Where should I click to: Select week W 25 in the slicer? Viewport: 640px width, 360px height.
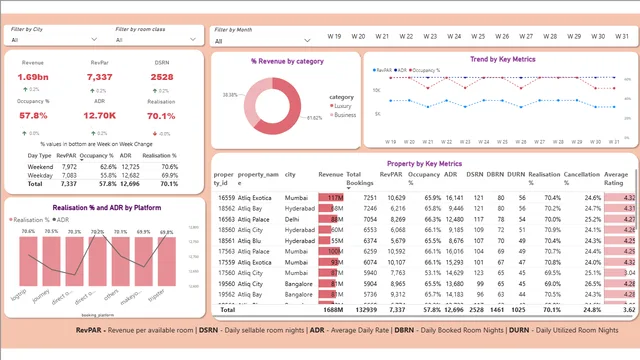click(478, 36)
